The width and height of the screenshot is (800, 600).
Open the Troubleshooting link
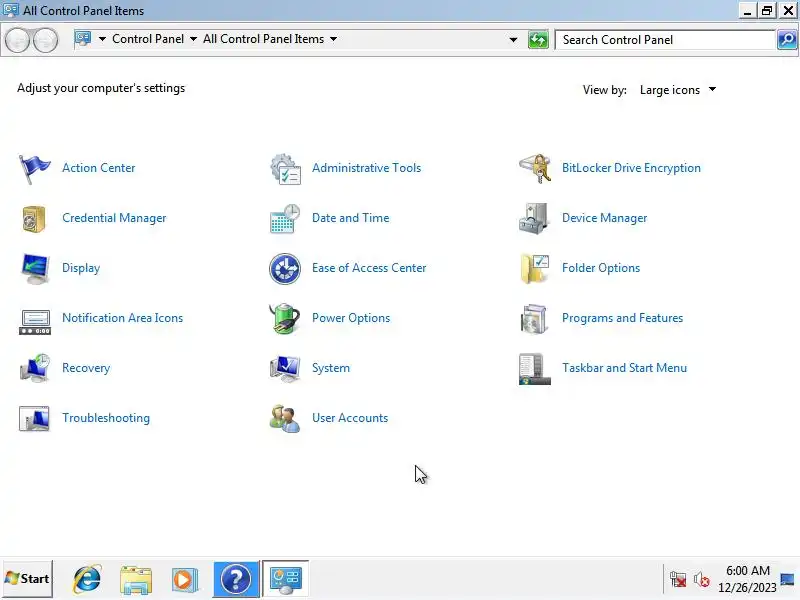click(x=106, y=418)
